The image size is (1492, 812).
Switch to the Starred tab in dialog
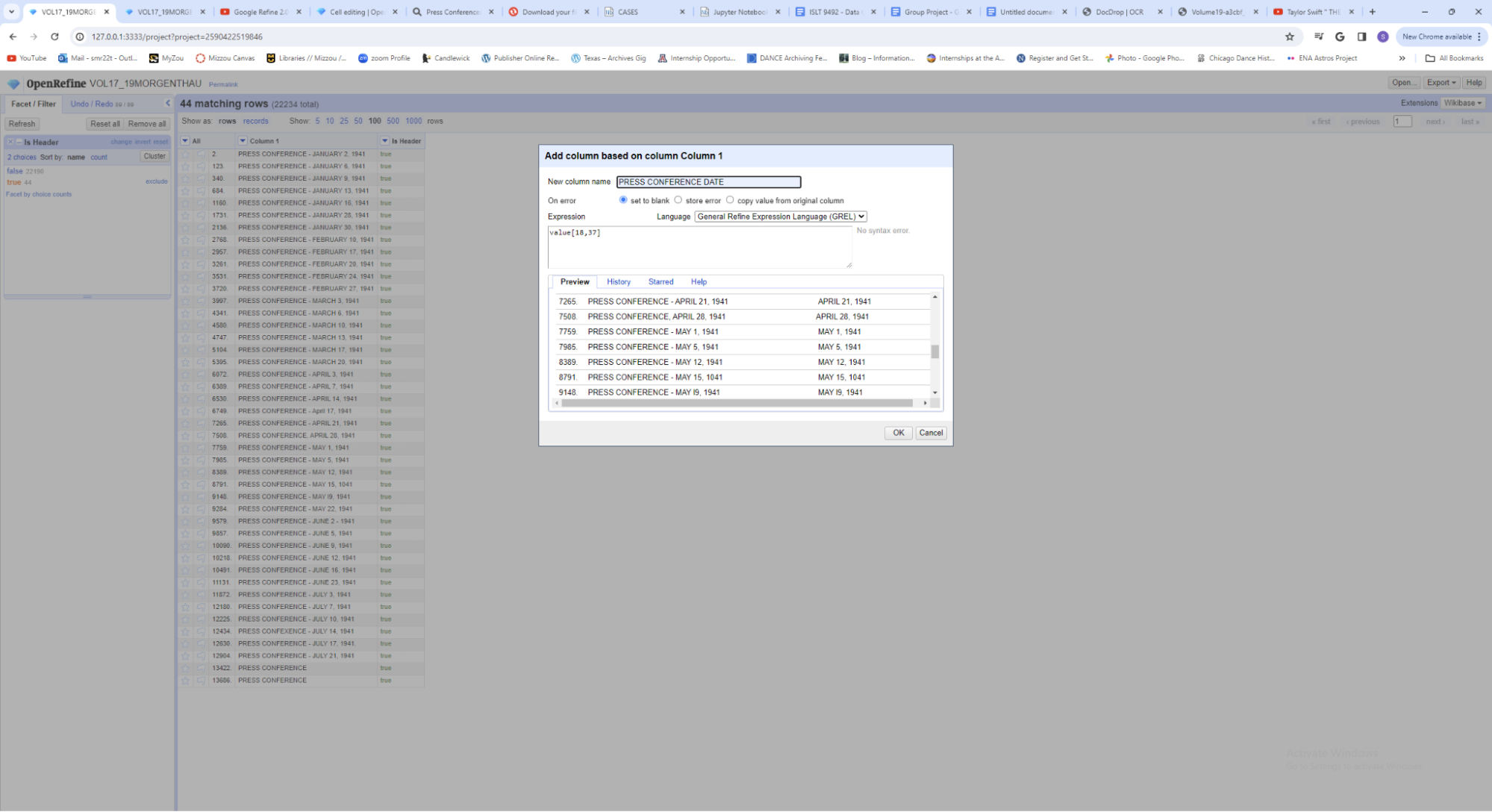[x=661, y=282]
